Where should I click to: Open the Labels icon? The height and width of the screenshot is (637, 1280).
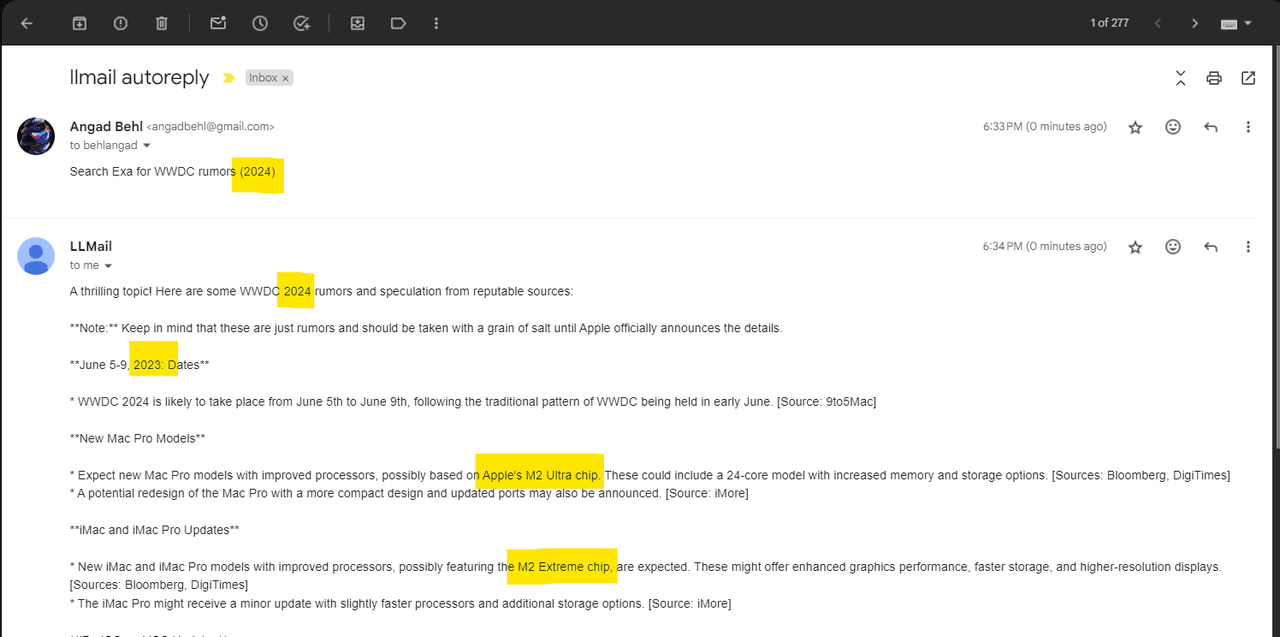[x=398, y=23]
